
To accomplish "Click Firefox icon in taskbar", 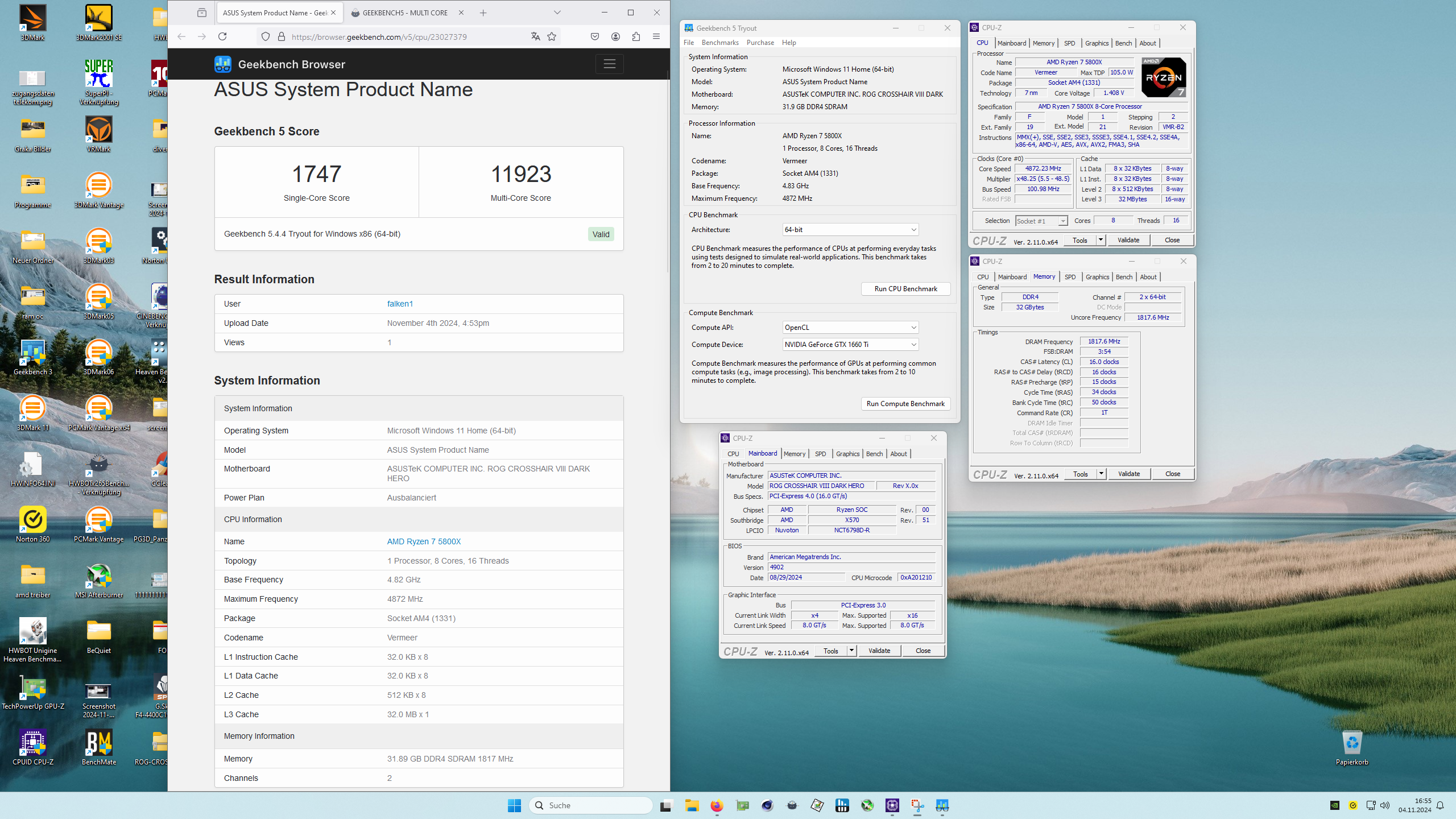I will tap(717, 805).
